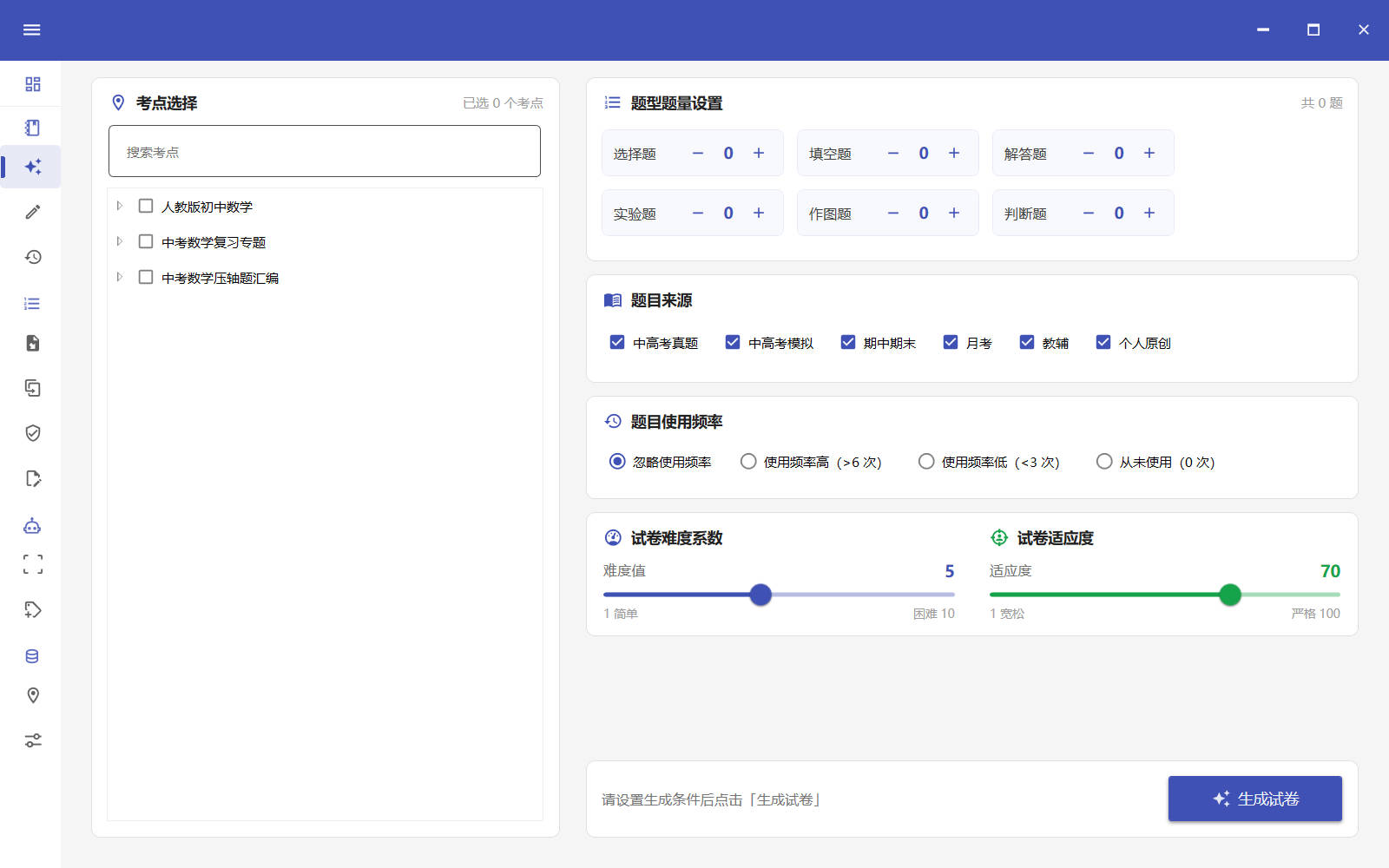This screenshot has width=1389, height=868.
Task: Check the 中考数学压轴题汇编 checkbox
Action: (x=146, y=277)
